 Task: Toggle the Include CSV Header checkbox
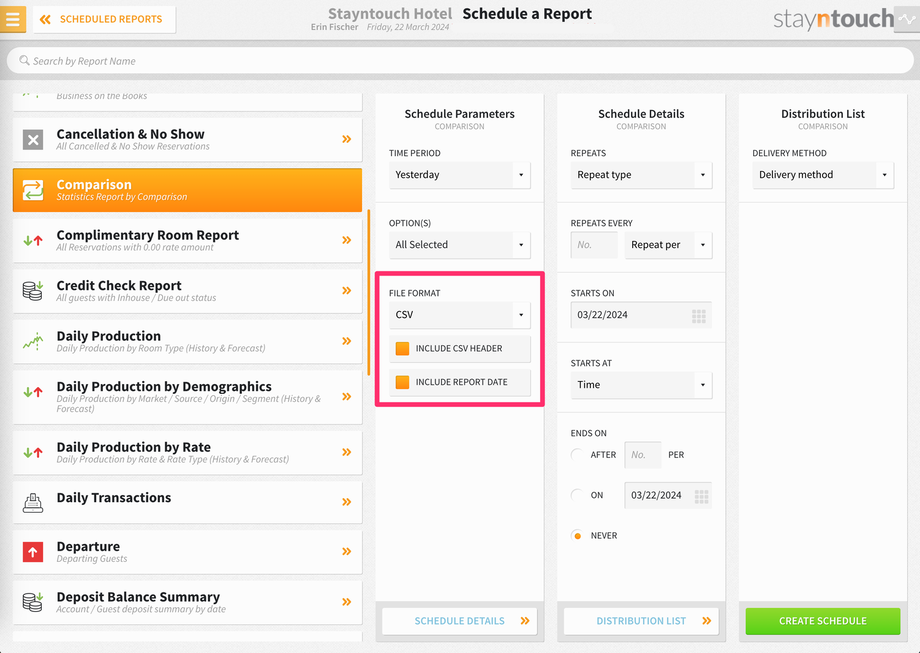click(402, 349)
